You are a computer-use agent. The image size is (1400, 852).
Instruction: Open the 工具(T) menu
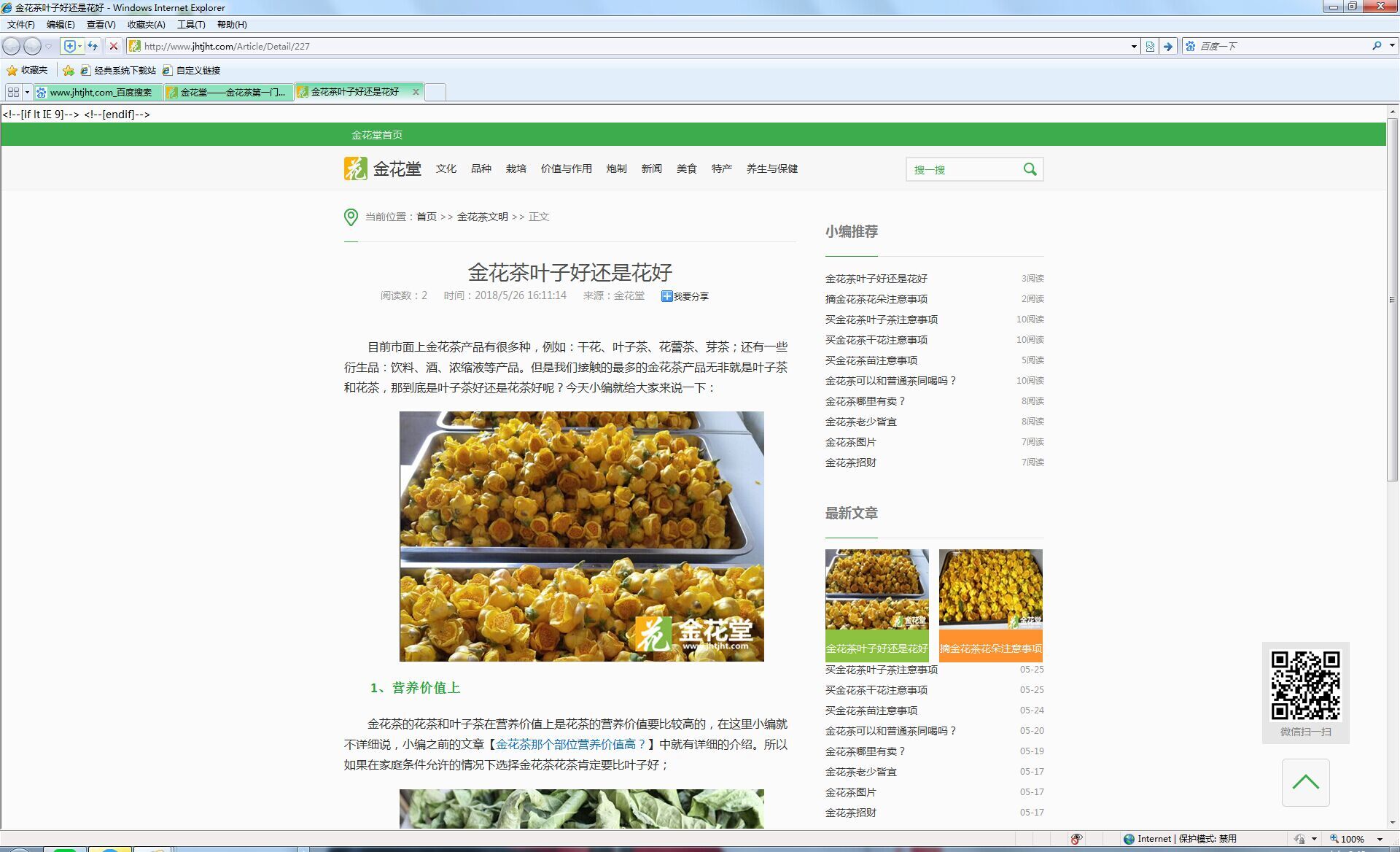pyautogui.click(x=191, y=25)
